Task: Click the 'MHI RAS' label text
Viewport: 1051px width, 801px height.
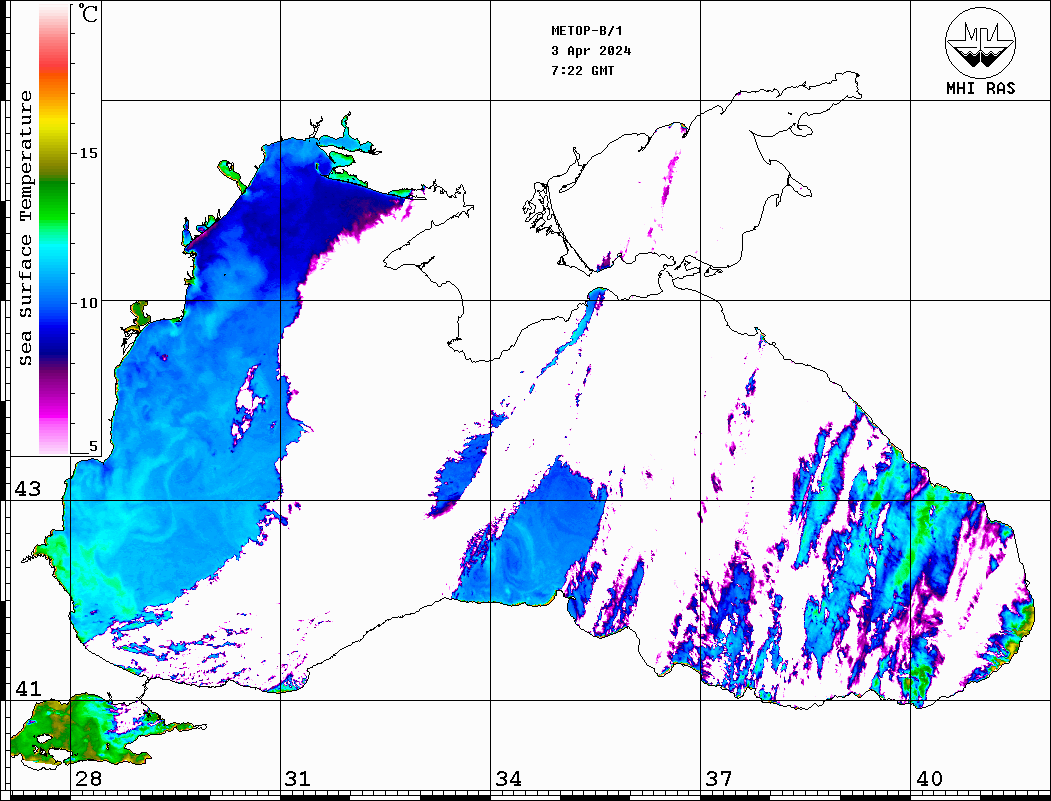Action: point(981,88)
